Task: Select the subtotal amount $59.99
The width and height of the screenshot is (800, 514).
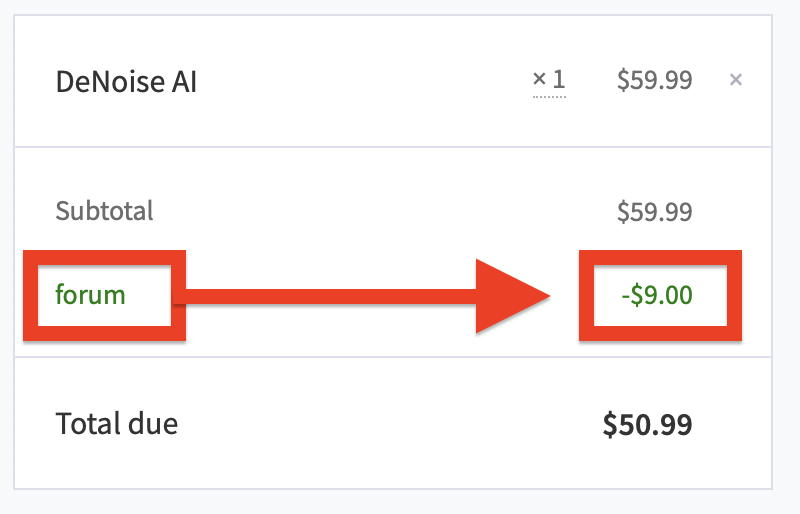Action: coord(655,211)
